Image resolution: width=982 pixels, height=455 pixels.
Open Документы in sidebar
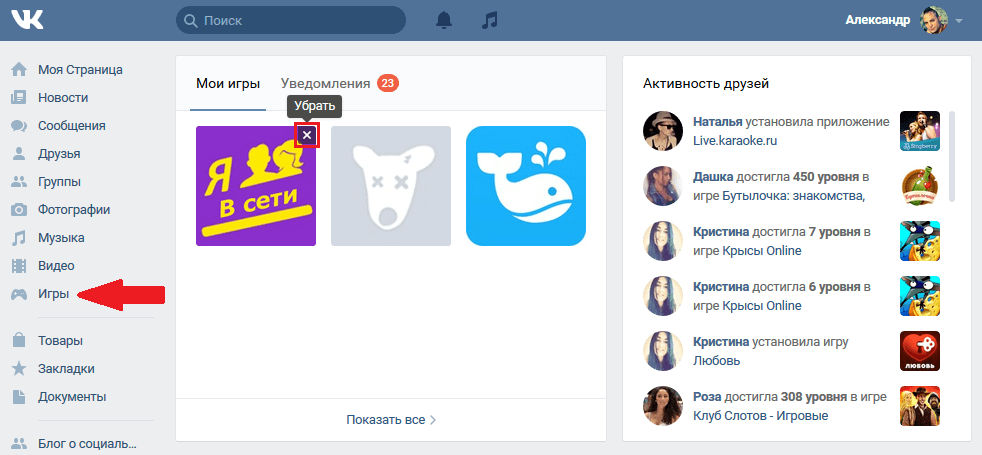coord(72,397)
